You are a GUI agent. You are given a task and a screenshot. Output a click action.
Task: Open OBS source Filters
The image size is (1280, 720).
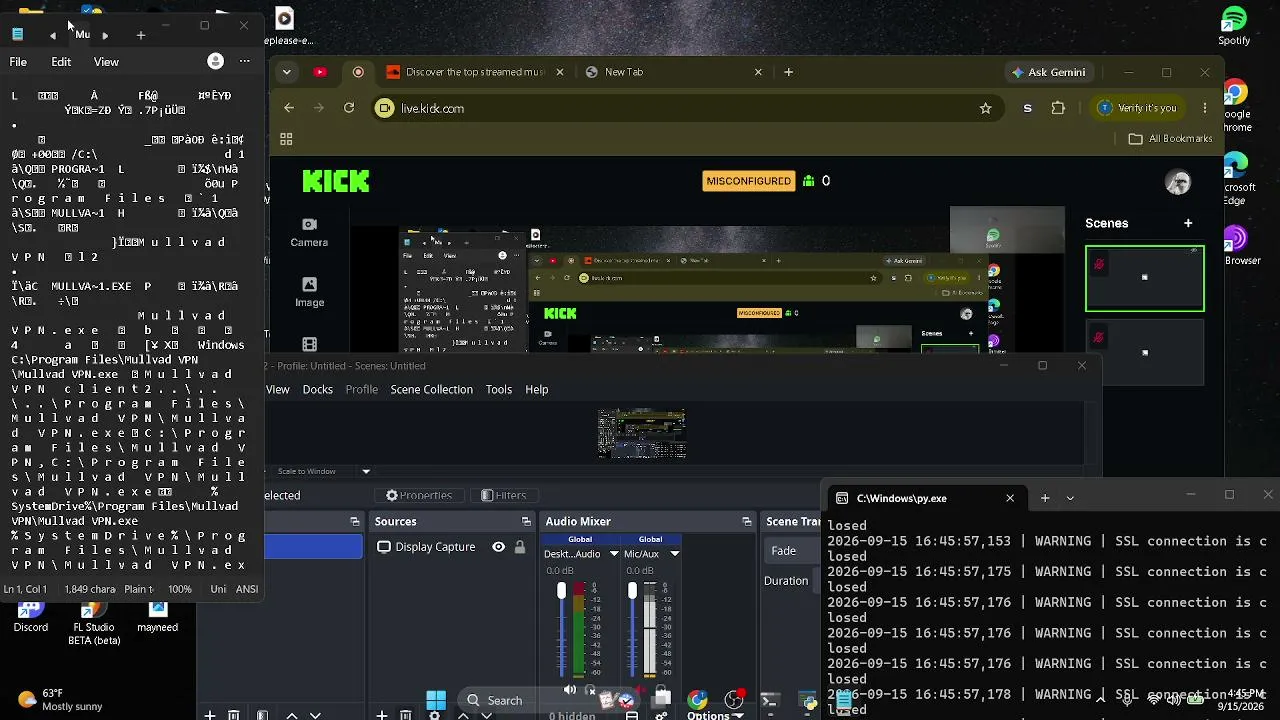click(x=504, y=495)
